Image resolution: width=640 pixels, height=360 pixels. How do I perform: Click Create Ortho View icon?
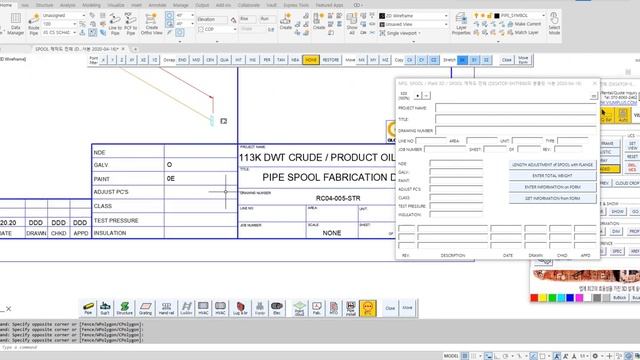[151, 24]
